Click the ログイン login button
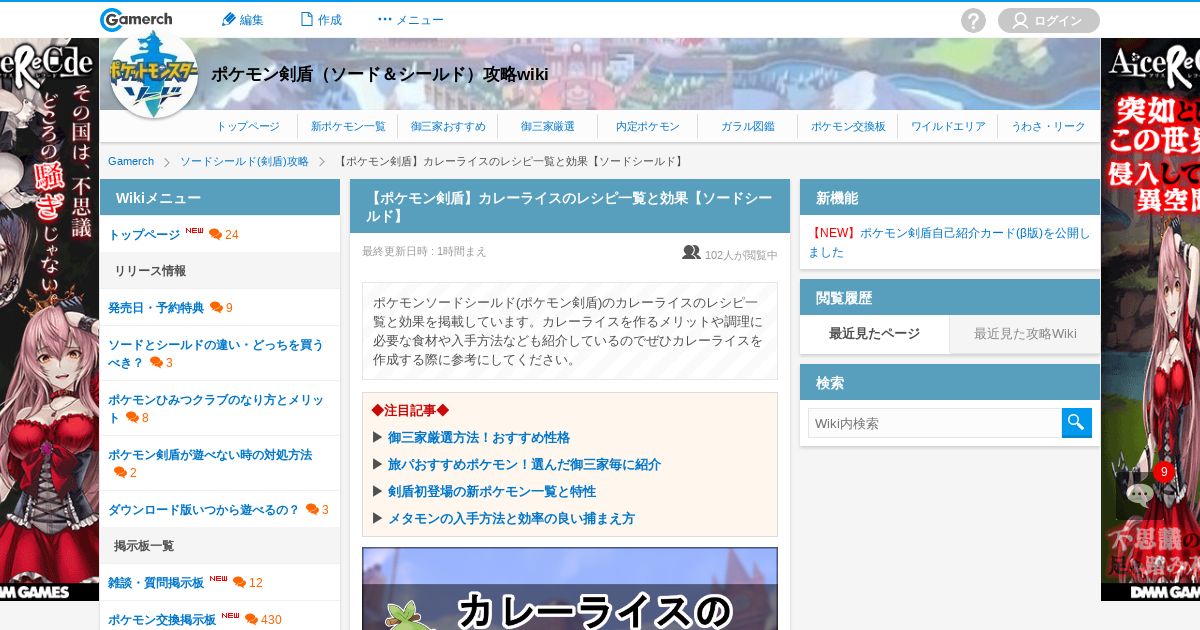Screen dimensions: 1200x630 point(1048,20)
